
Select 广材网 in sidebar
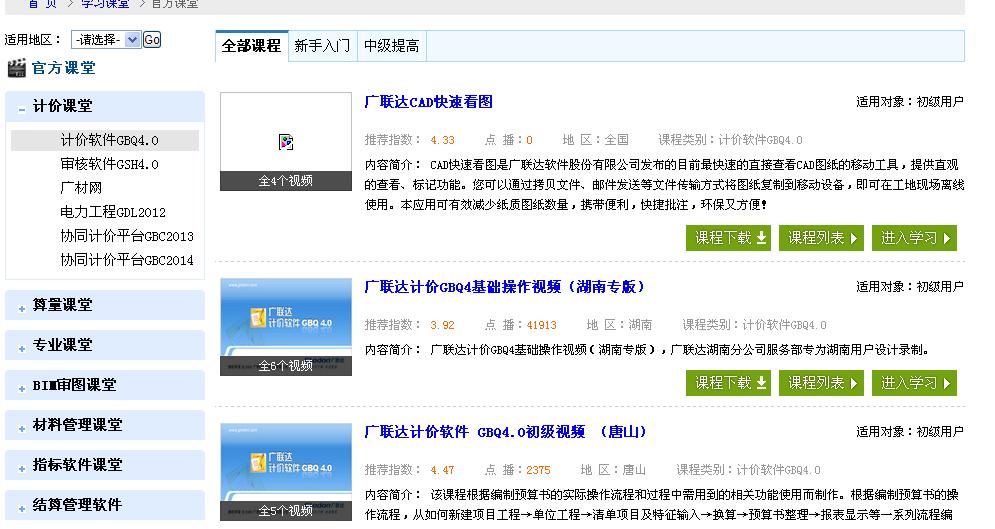tap(81, 188)
